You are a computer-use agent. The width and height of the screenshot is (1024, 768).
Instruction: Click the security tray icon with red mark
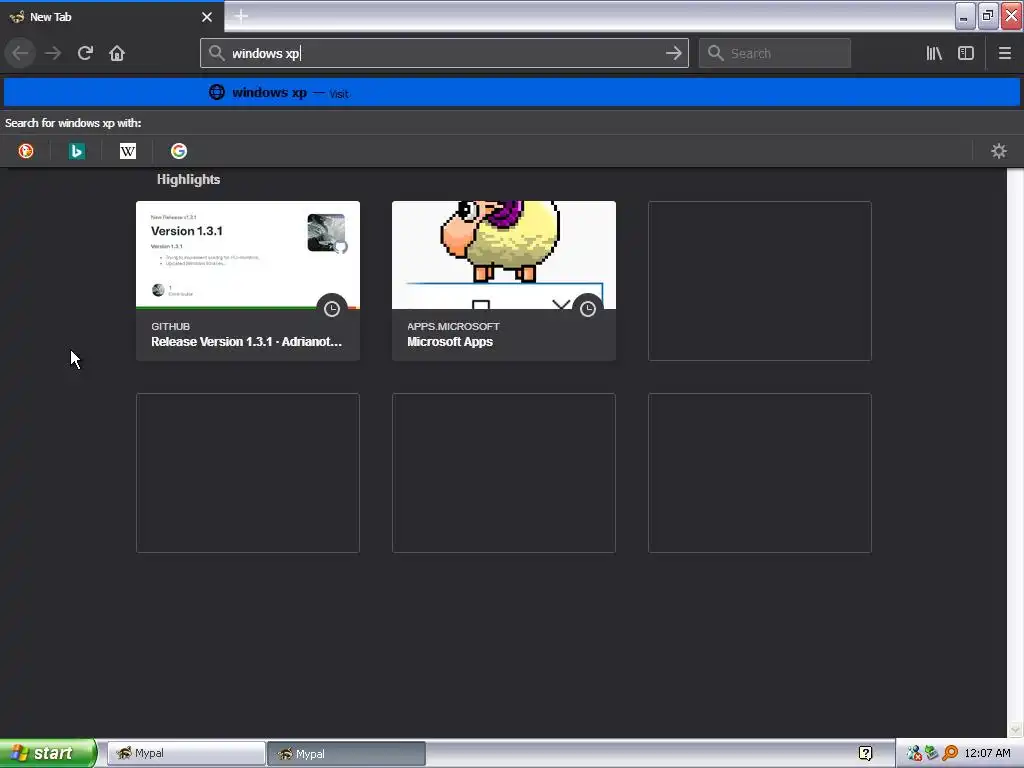pyautogui.click(x=914, y=754)
